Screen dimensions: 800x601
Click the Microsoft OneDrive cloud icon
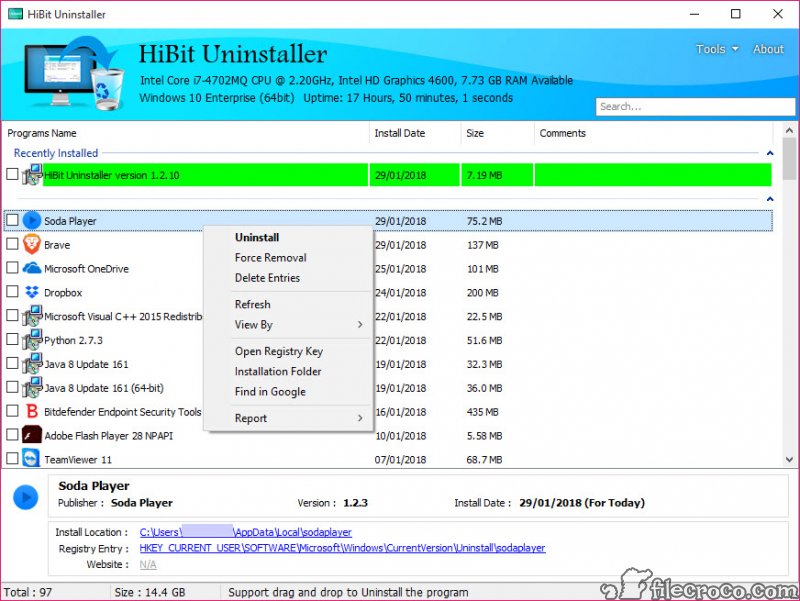click(32, 268)
